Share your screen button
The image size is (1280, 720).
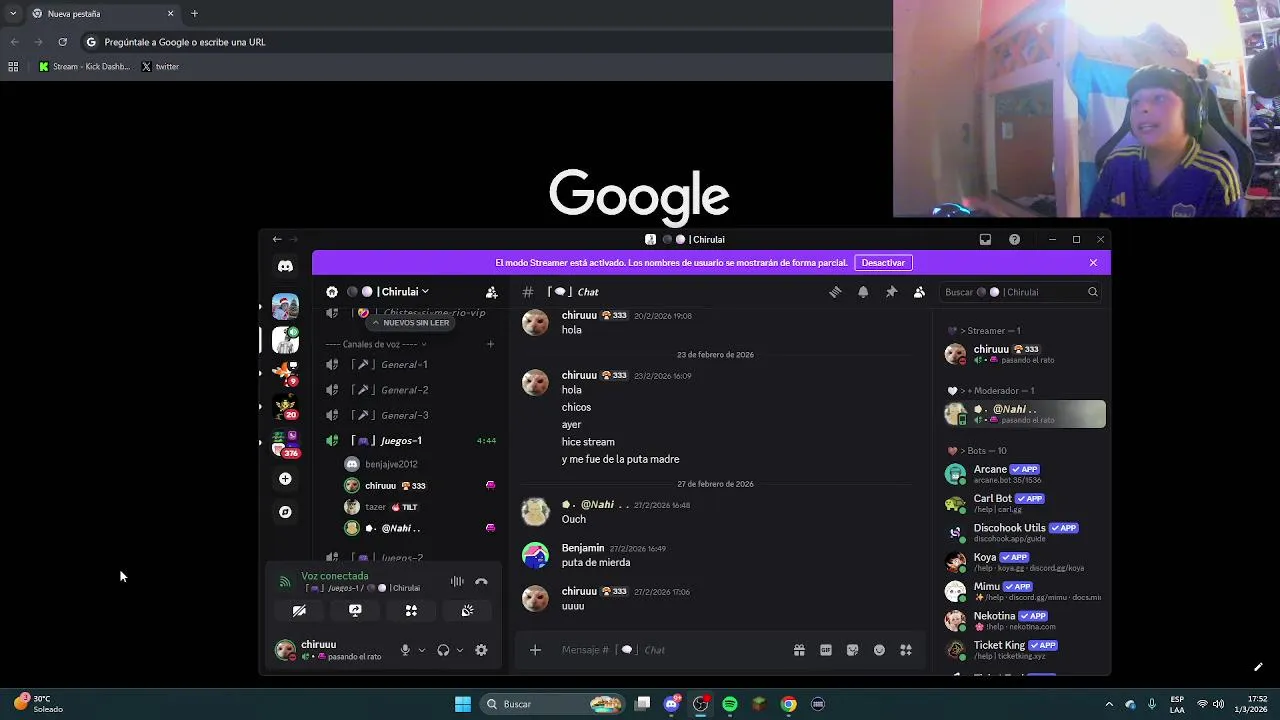click(x=355, y=610)
